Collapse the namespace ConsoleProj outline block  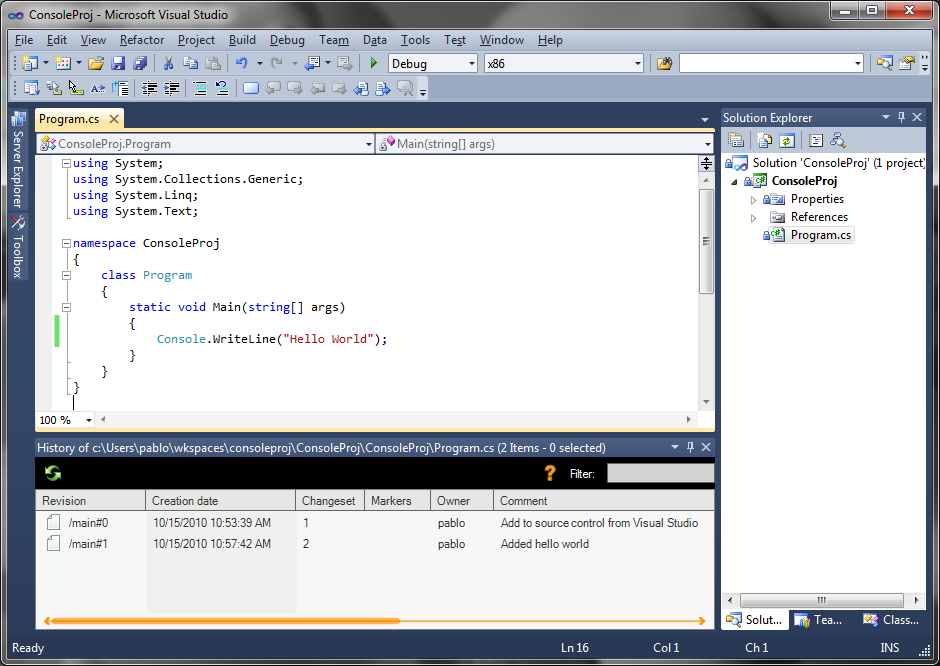(x=67, y=243)
